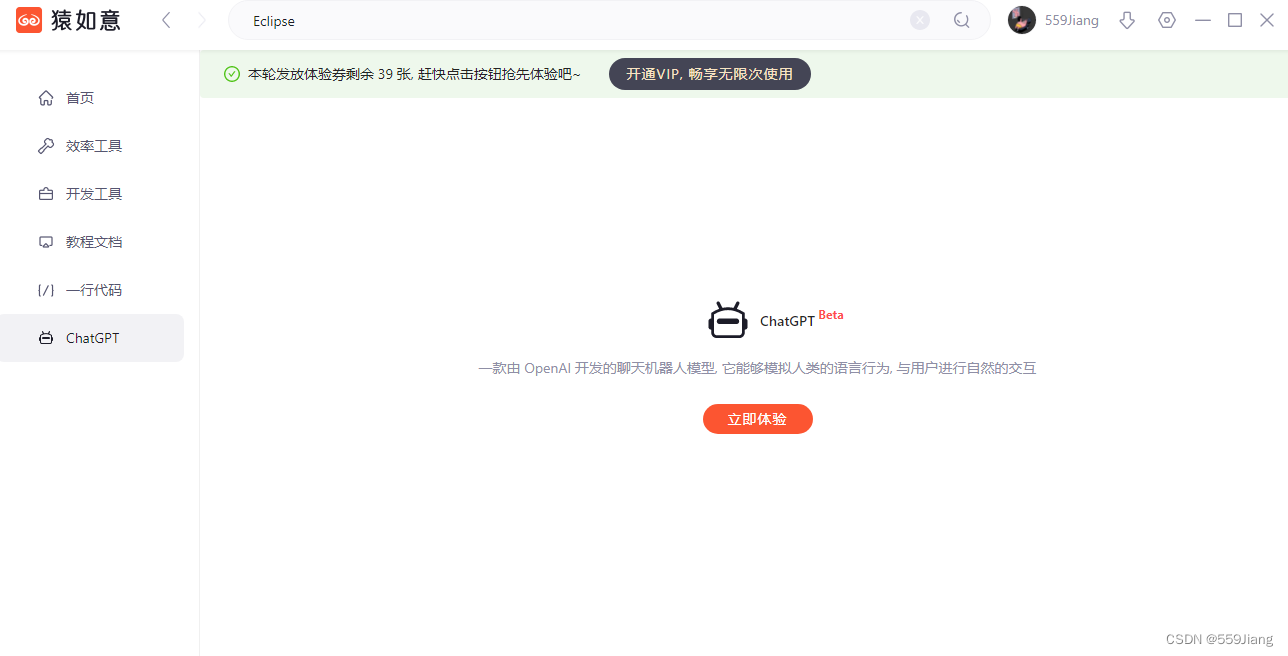1288x656 pixels.
Task: Open 开发工具 in the sidebar
Action: click(92, 194)
